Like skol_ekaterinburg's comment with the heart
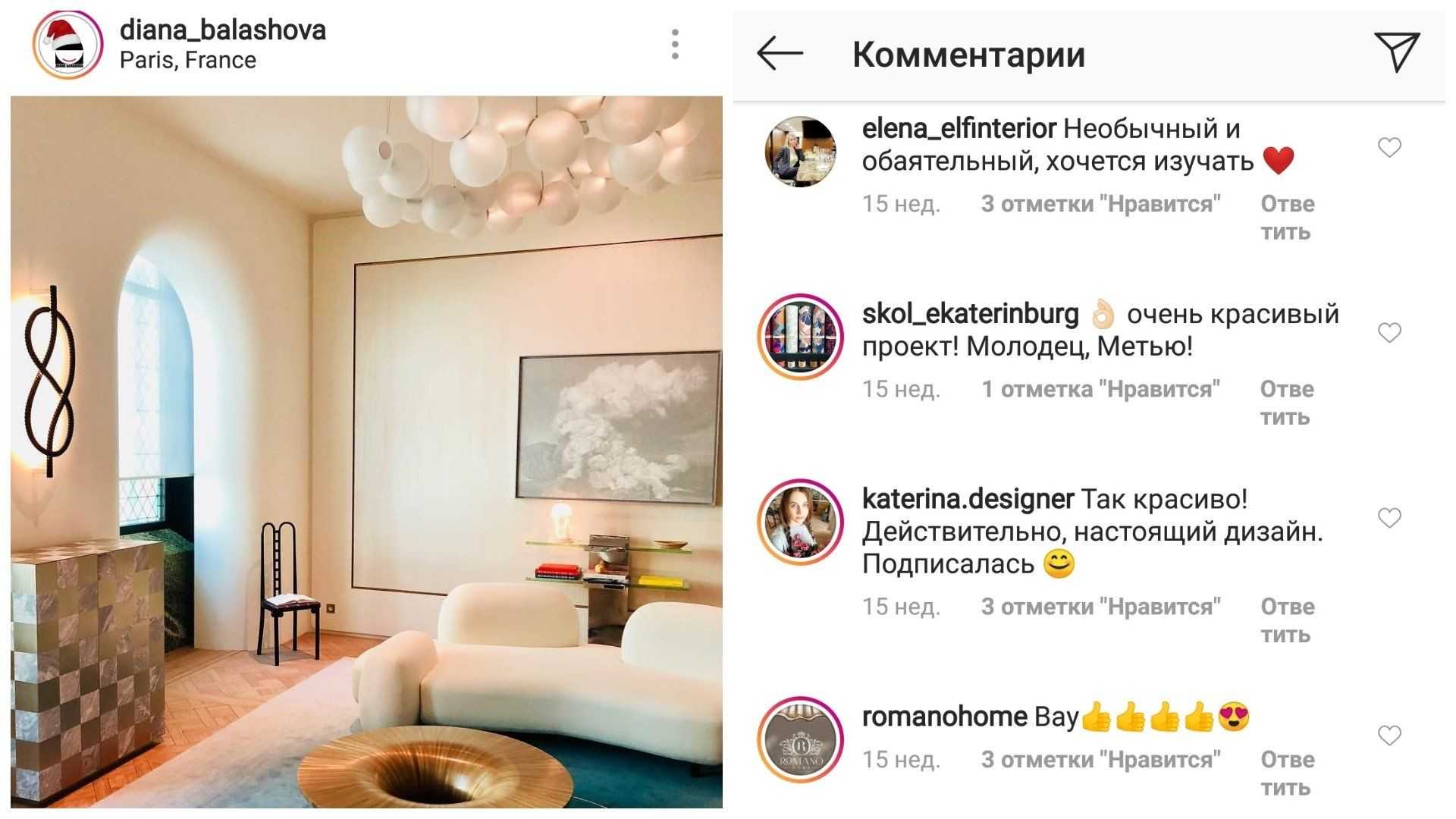Screen dimensions: 1456x819 click(x=1389, y=332)
